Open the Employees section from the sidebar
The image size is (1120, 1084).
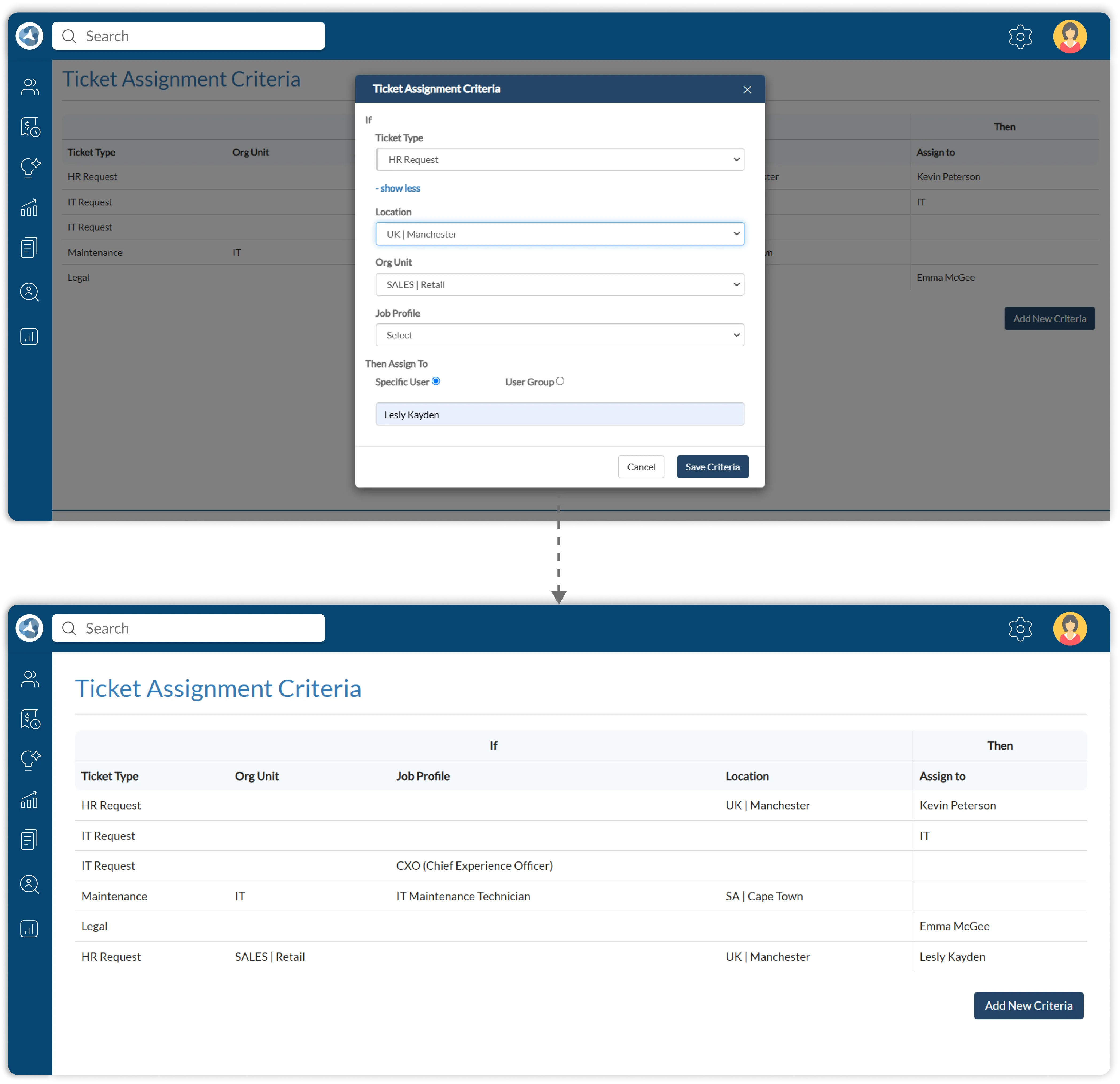point(29,86)
